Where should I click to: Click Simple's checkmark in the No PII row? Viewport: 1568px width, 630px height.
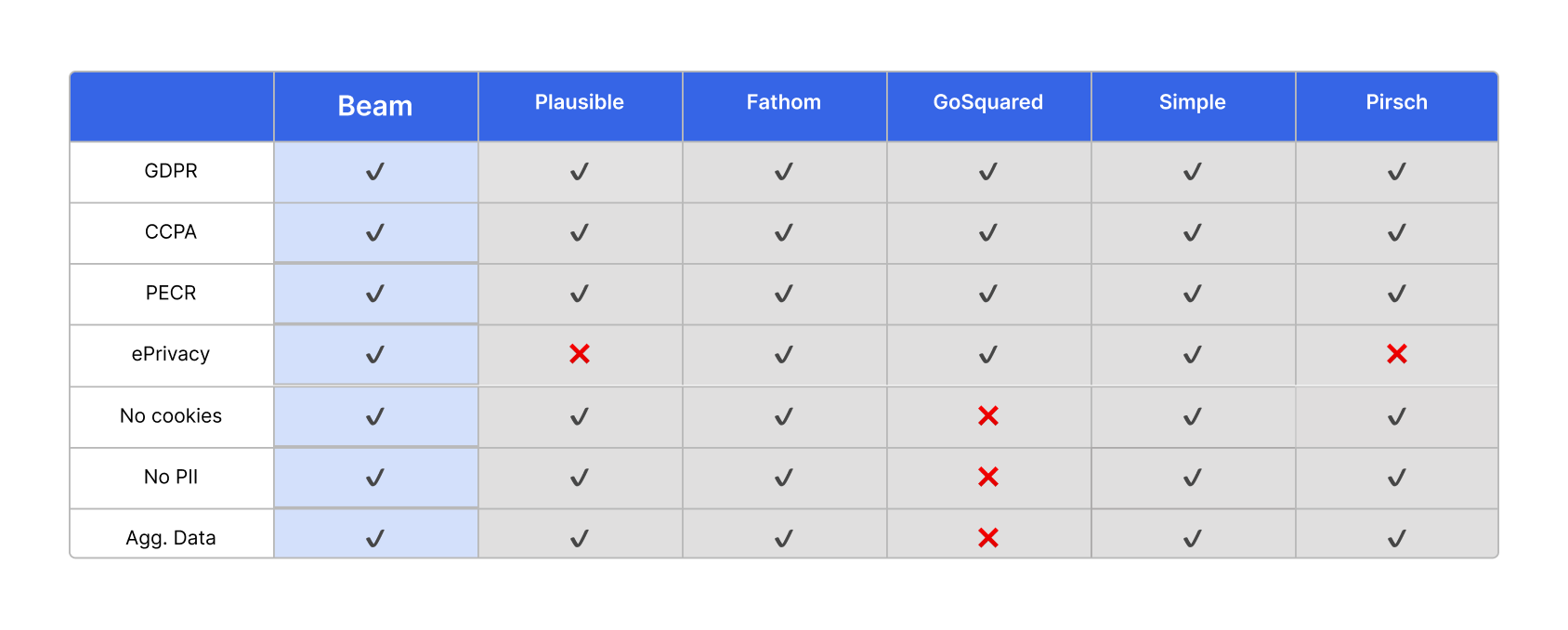(1193, 478)
